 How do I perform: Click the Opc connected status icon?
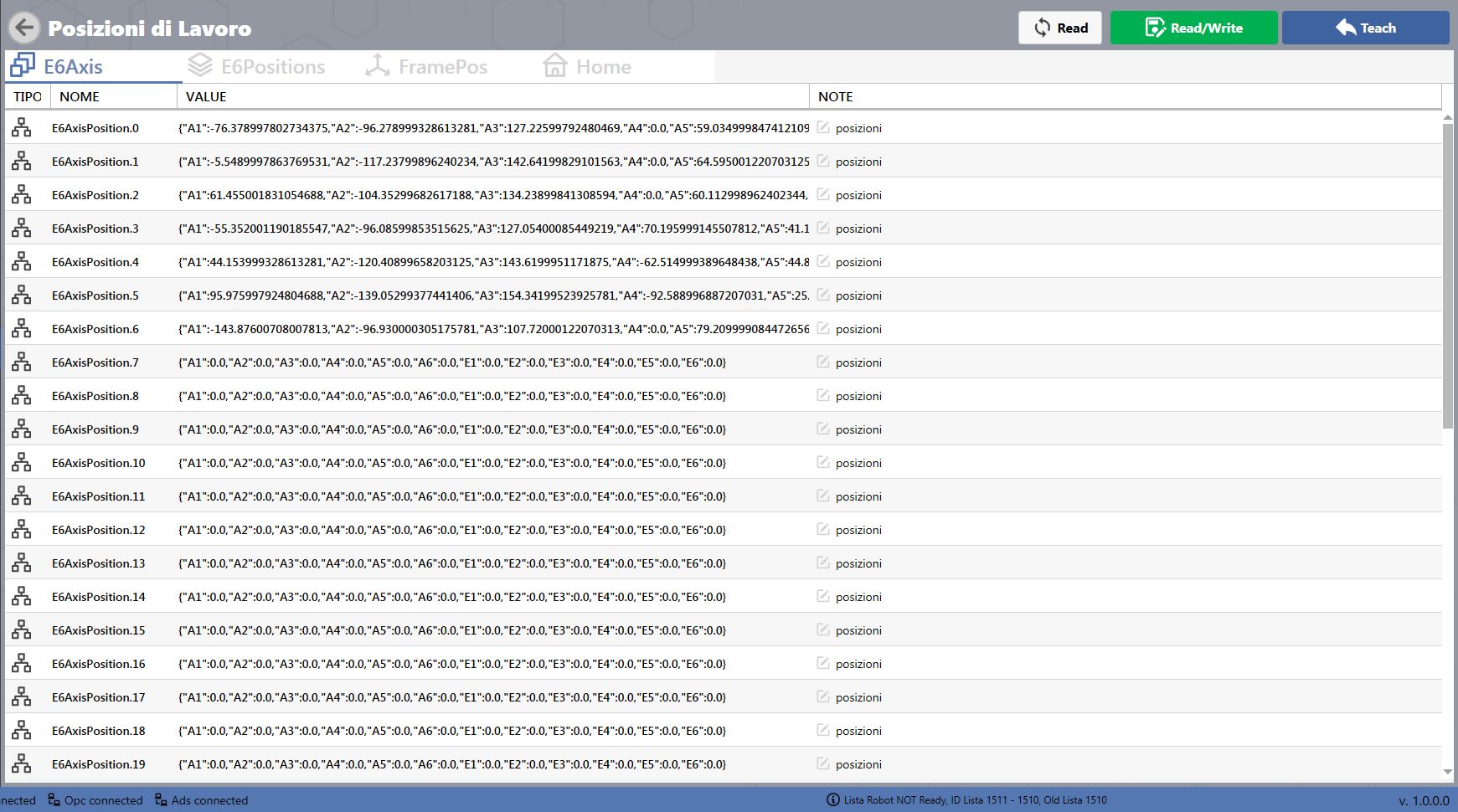[x=54, y=800]
